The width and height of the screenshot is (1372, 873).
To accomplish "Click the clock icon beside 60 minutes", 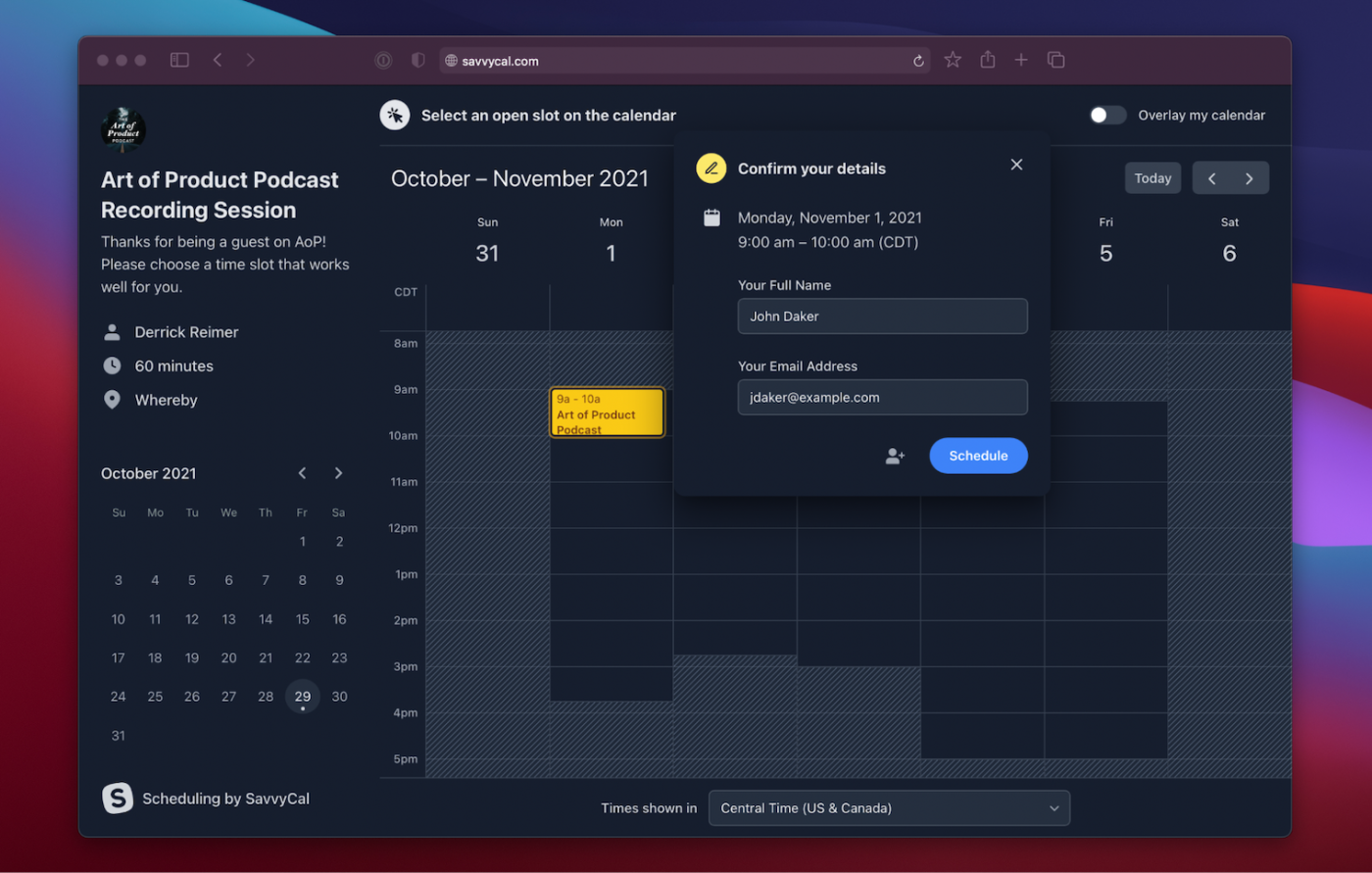I will [x=112, y=365].
